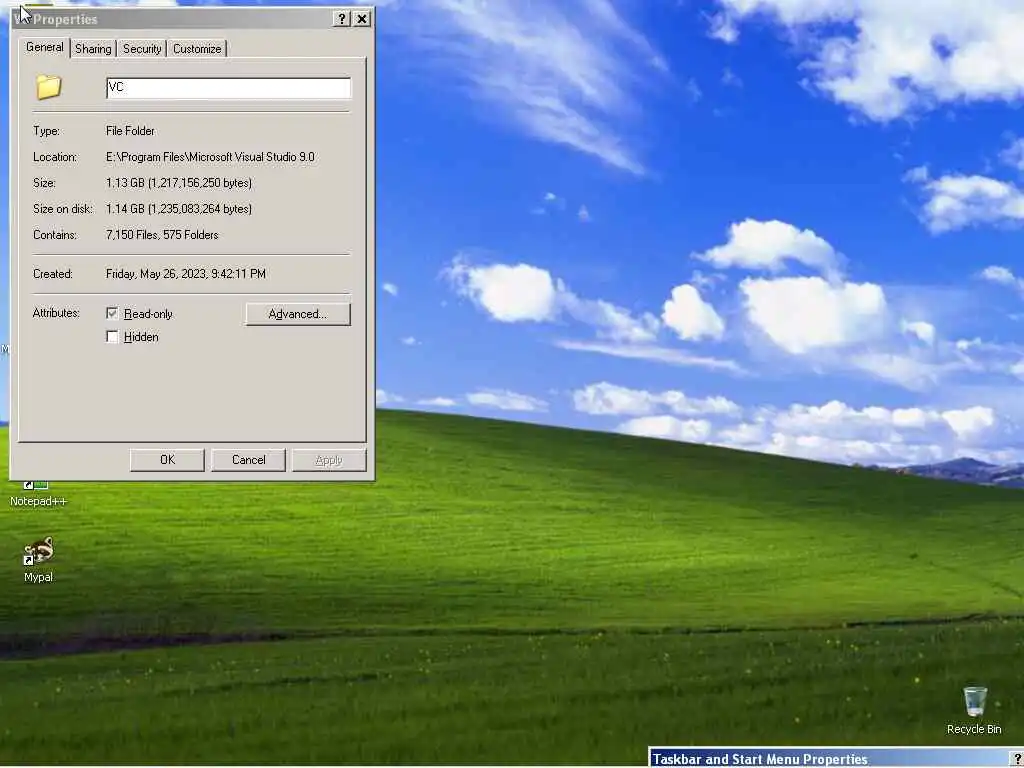This screenshot has width=1024, height=768.
Task: Open the Customize tab
Action: pos(197,49)
